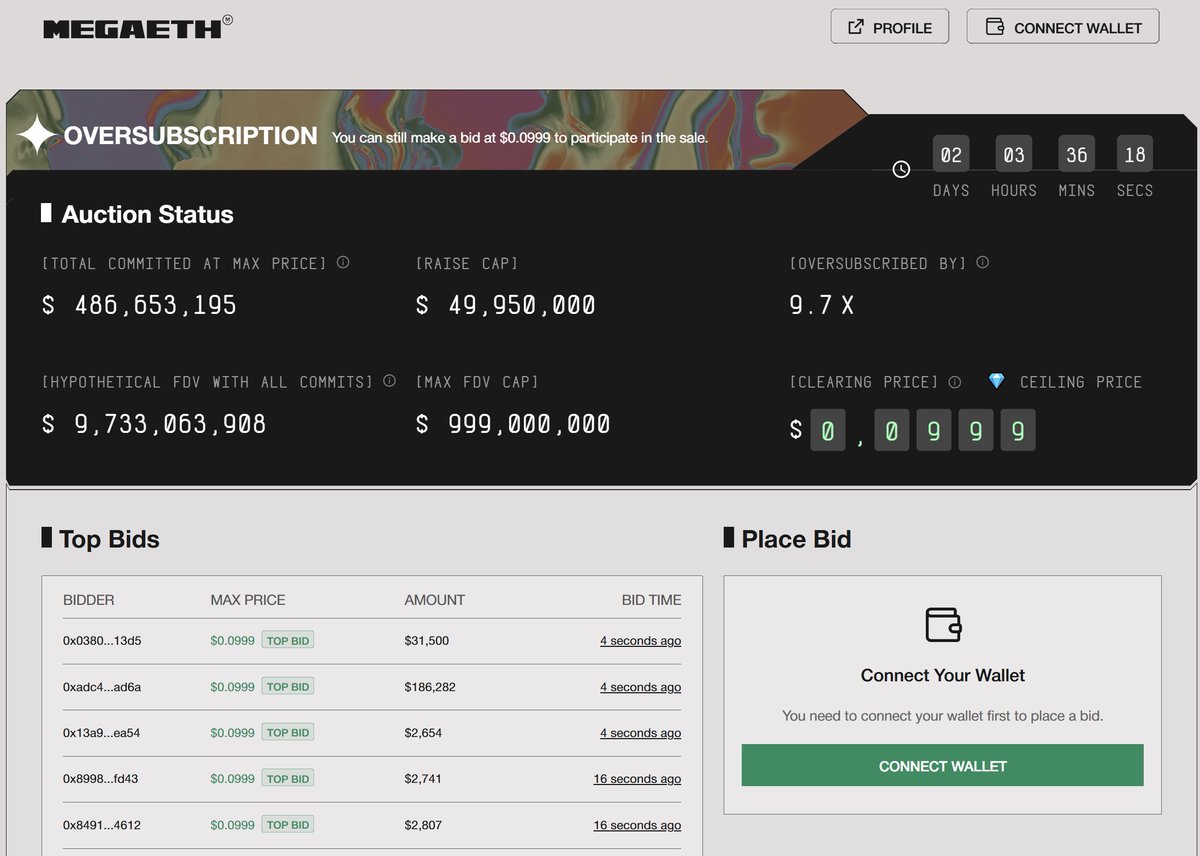This screenshot has height=856, width=1200.
Task: Open bid time link for 0x13a9...ea54
Action: [x=640, y=733]
